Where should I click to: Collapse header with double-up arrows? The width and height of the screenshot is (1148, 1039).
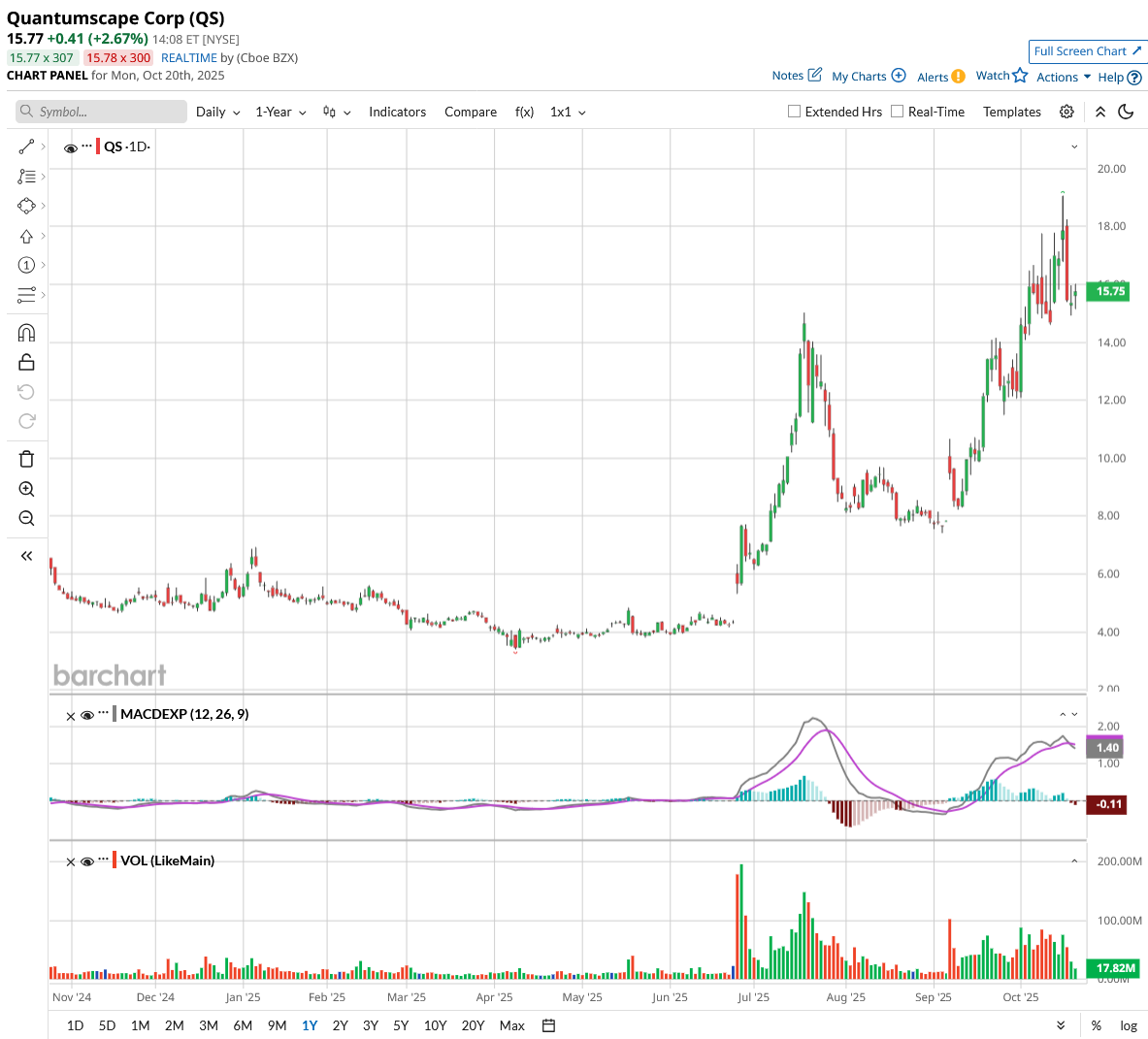1099,112
